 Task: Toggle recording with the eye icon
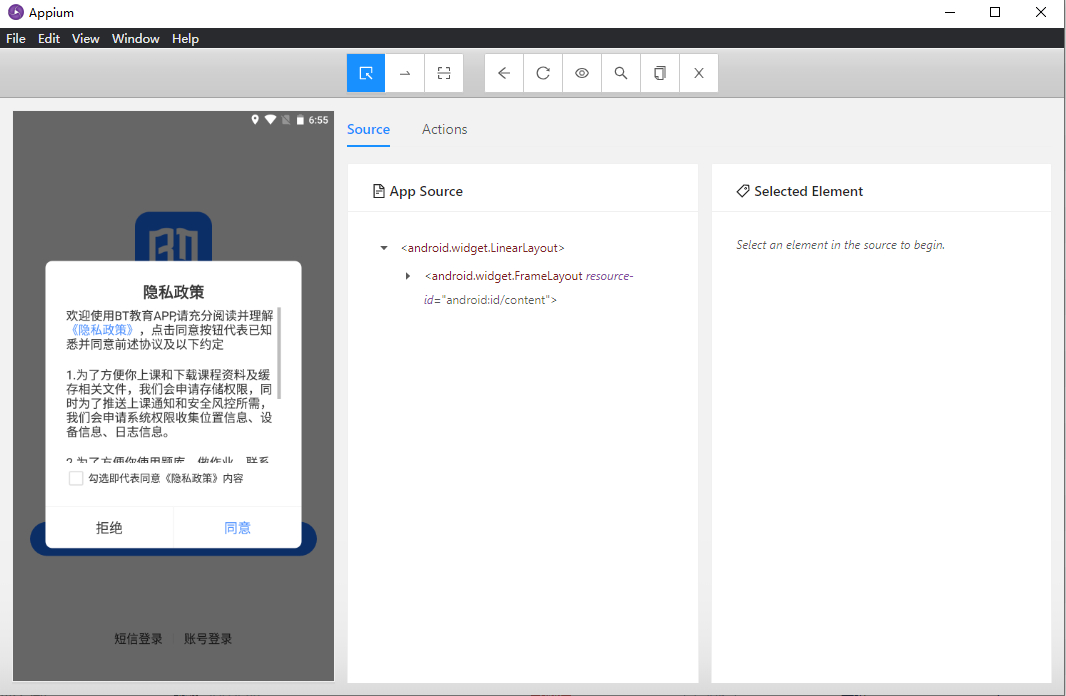click(x=582, y=73)
